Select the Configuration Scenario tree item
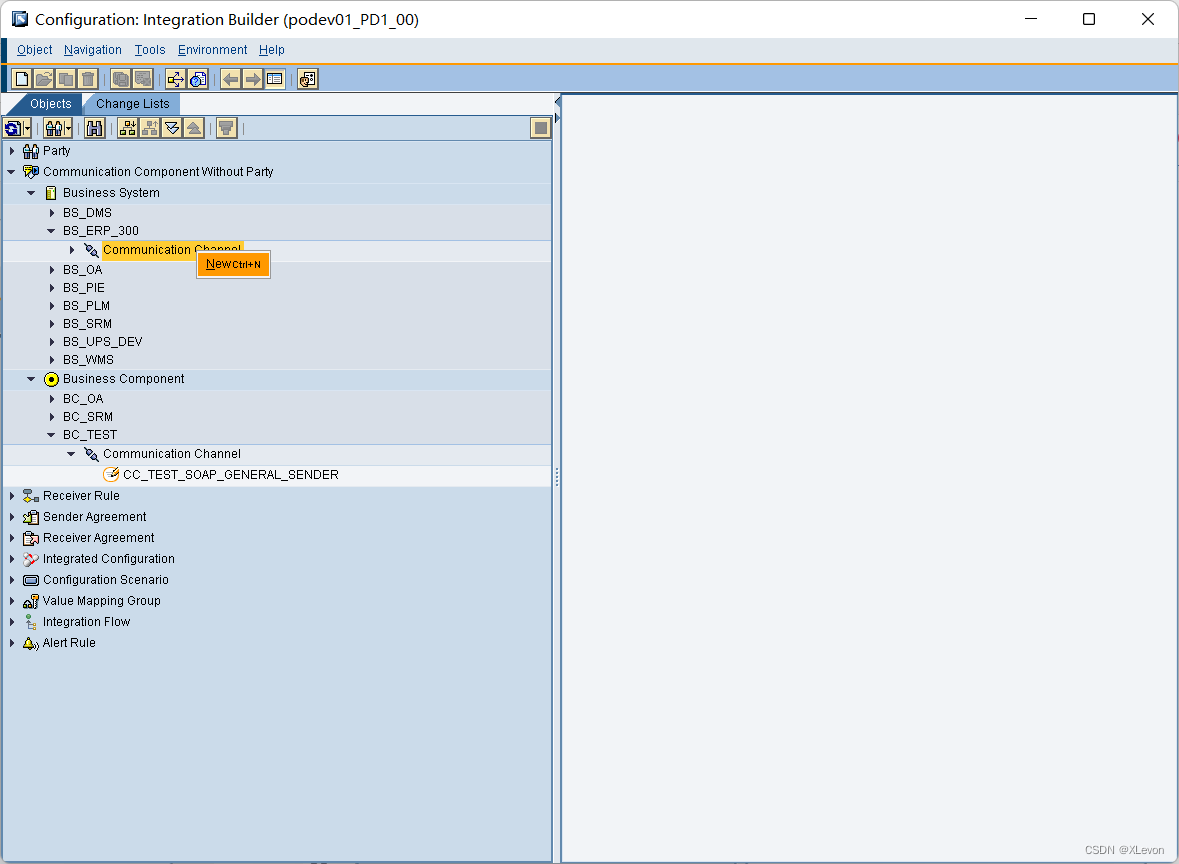The width and height of the screenshot is (1179, 864). (x=106, y=581)
